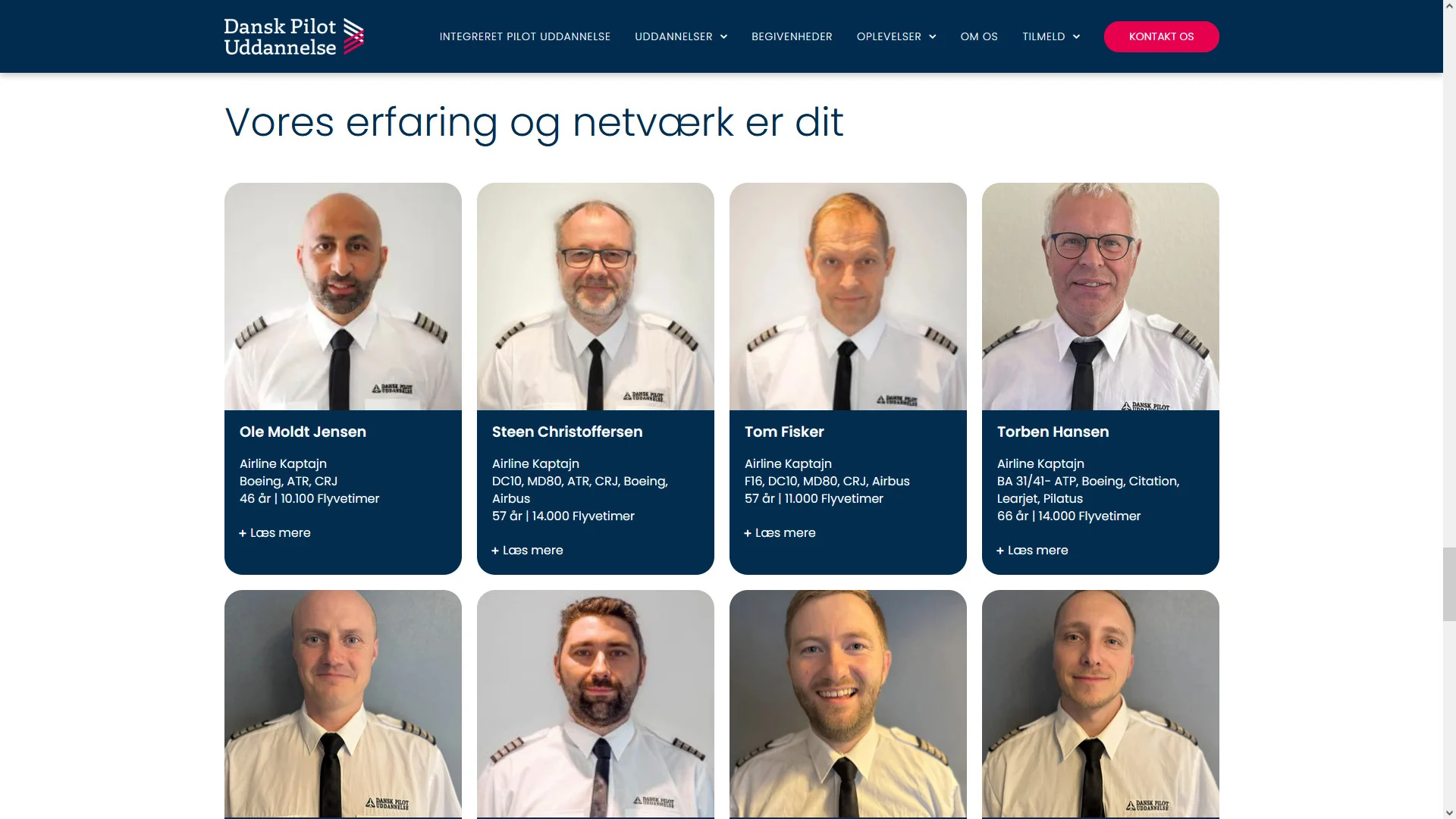Click the Dansk Pilot Uddannelse logo
The image size is (1456, 819).
[x=293, y=36]
